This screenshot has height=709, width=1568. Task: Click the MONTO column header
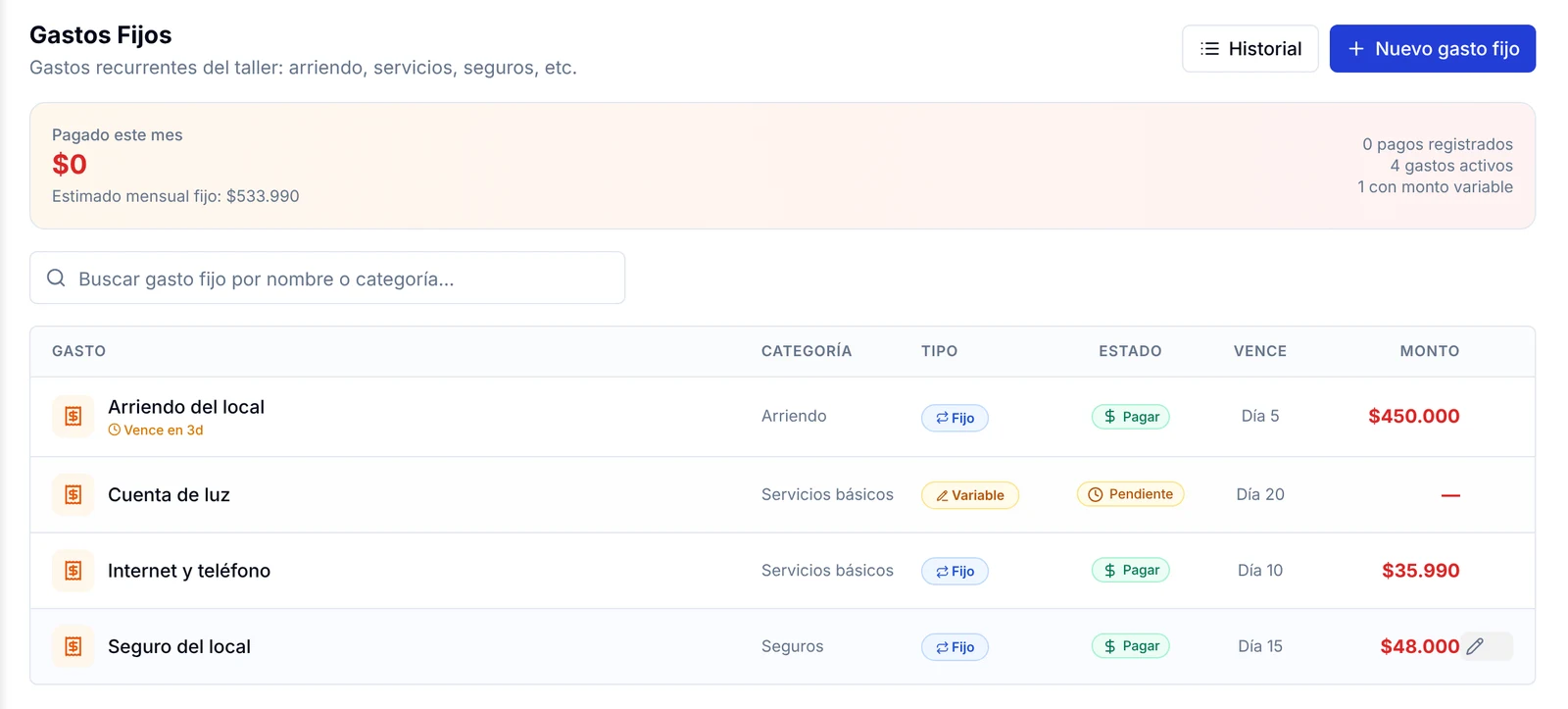(1430, 351)
